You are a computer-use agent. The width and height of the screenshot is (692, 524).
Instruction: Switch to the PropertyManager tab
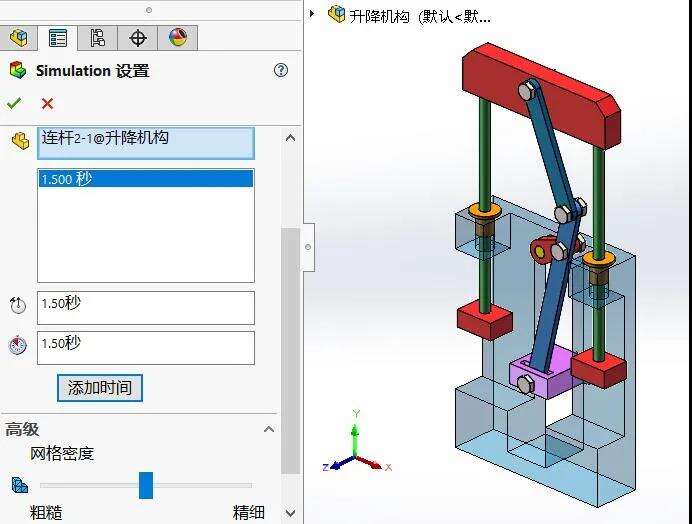(x=58, y=38)
